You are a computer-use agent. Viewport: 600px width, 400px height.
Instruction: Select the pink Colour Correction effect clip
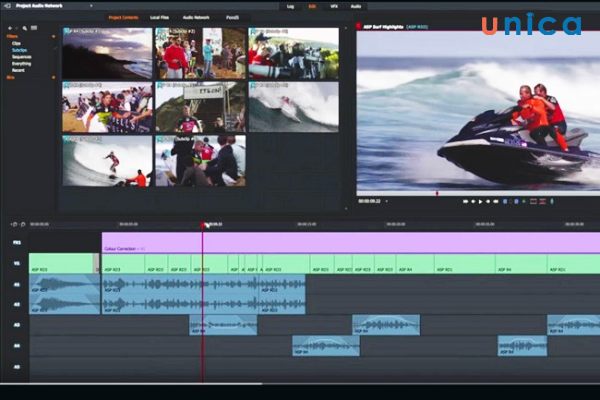tap(351, 243)
